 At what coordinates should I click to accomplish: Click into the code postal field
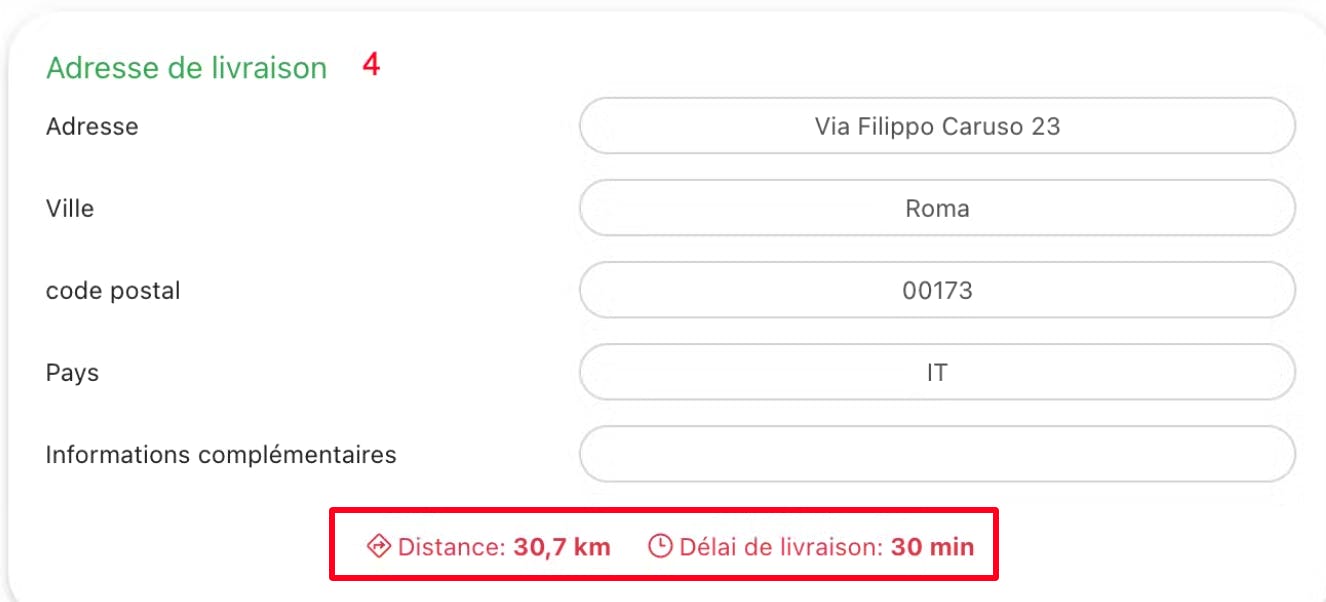coord(938,290)
